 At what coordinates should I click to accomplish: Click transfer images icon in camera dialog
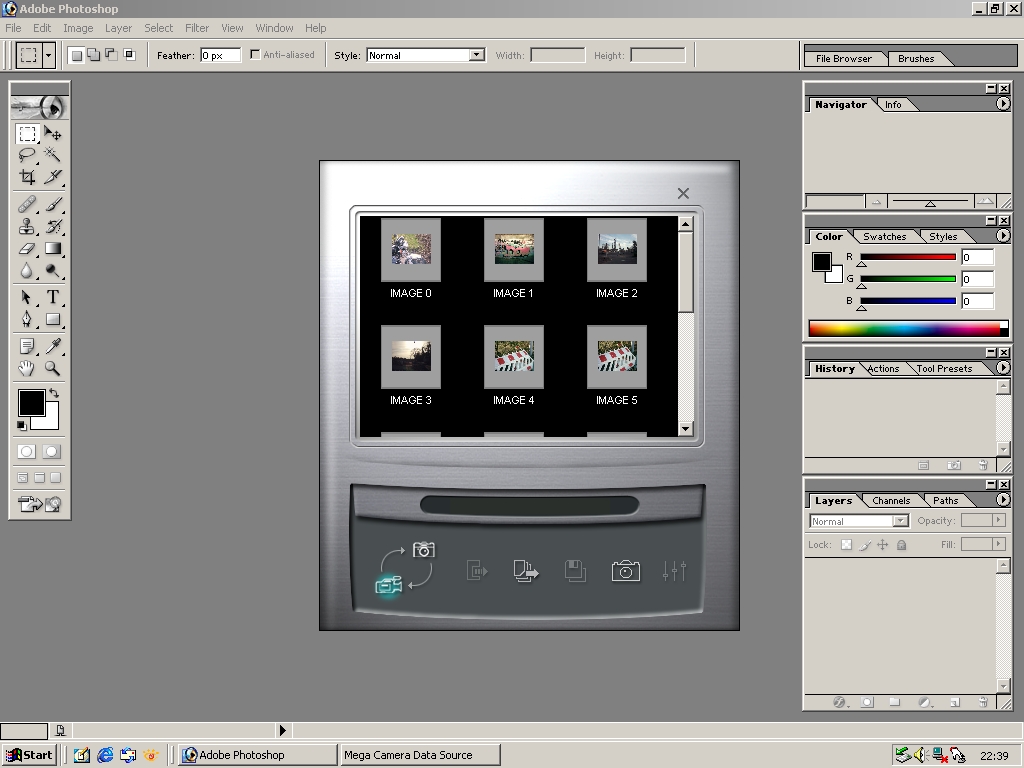pos(526,571)
